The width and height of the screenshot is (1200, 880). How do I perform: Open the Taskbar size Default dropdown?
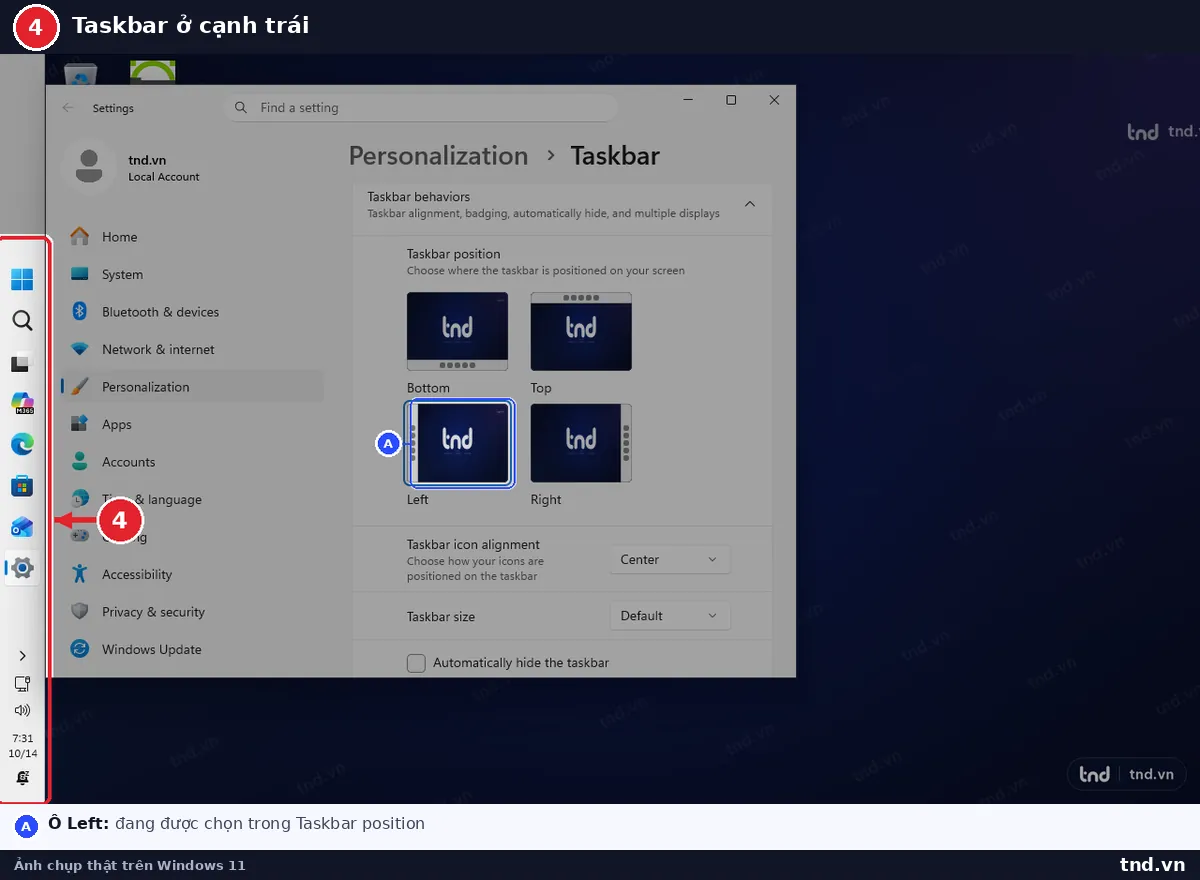pos(670,616)
